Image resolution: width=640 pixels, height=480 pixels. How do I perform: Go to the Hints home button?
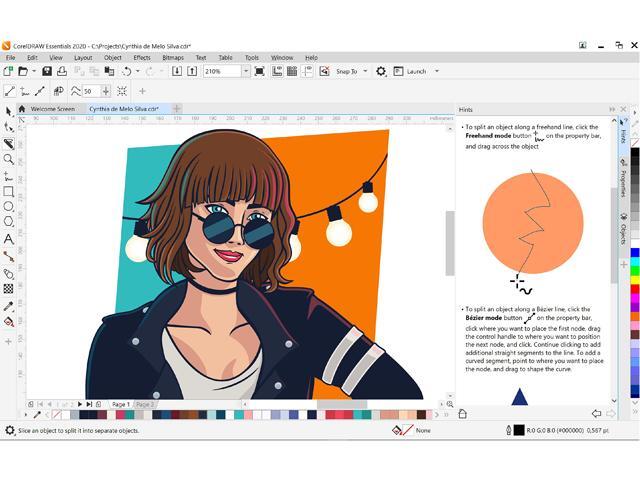(462, 414)
